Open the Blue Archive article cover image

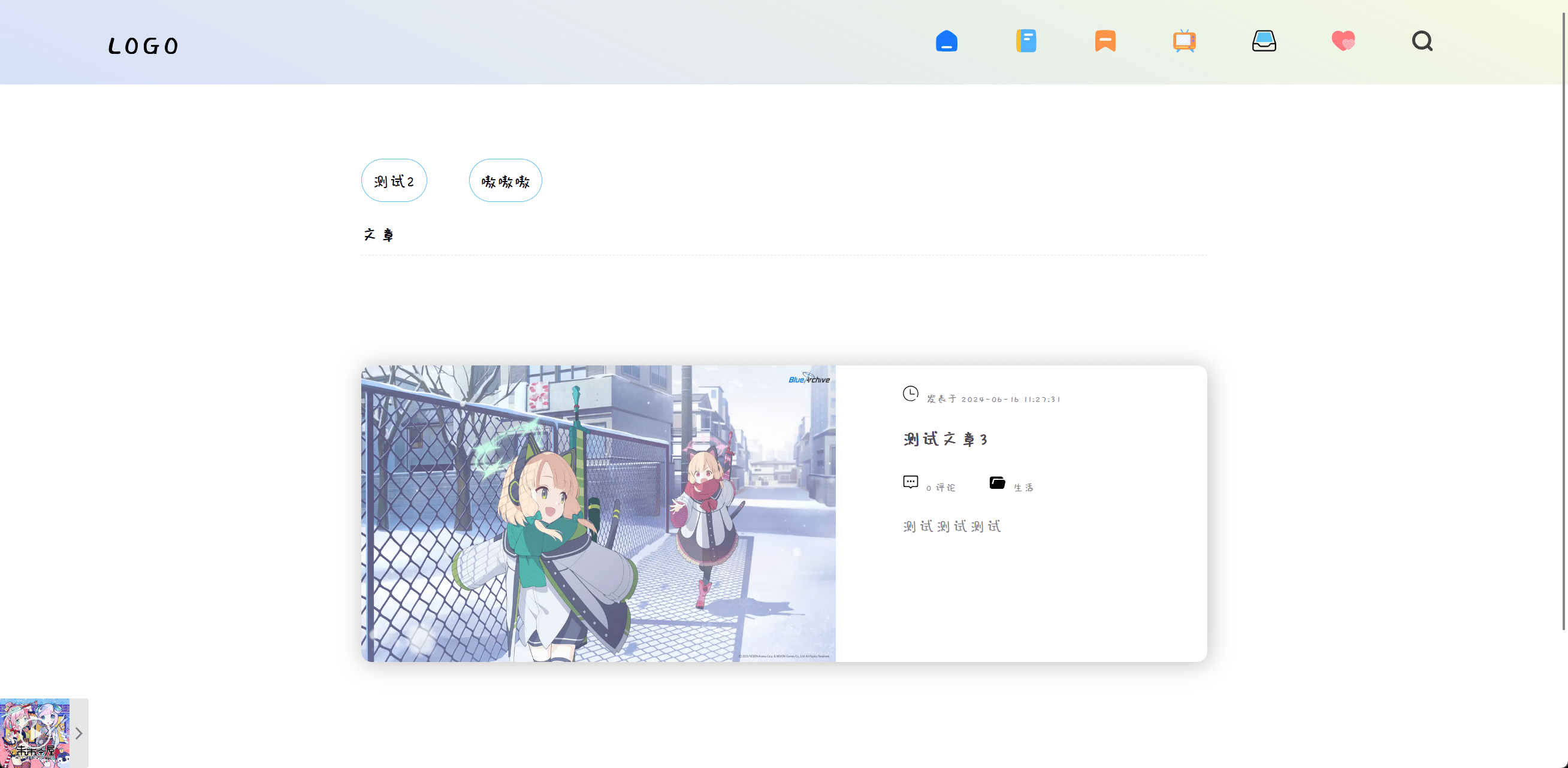[x=599, y=513]
